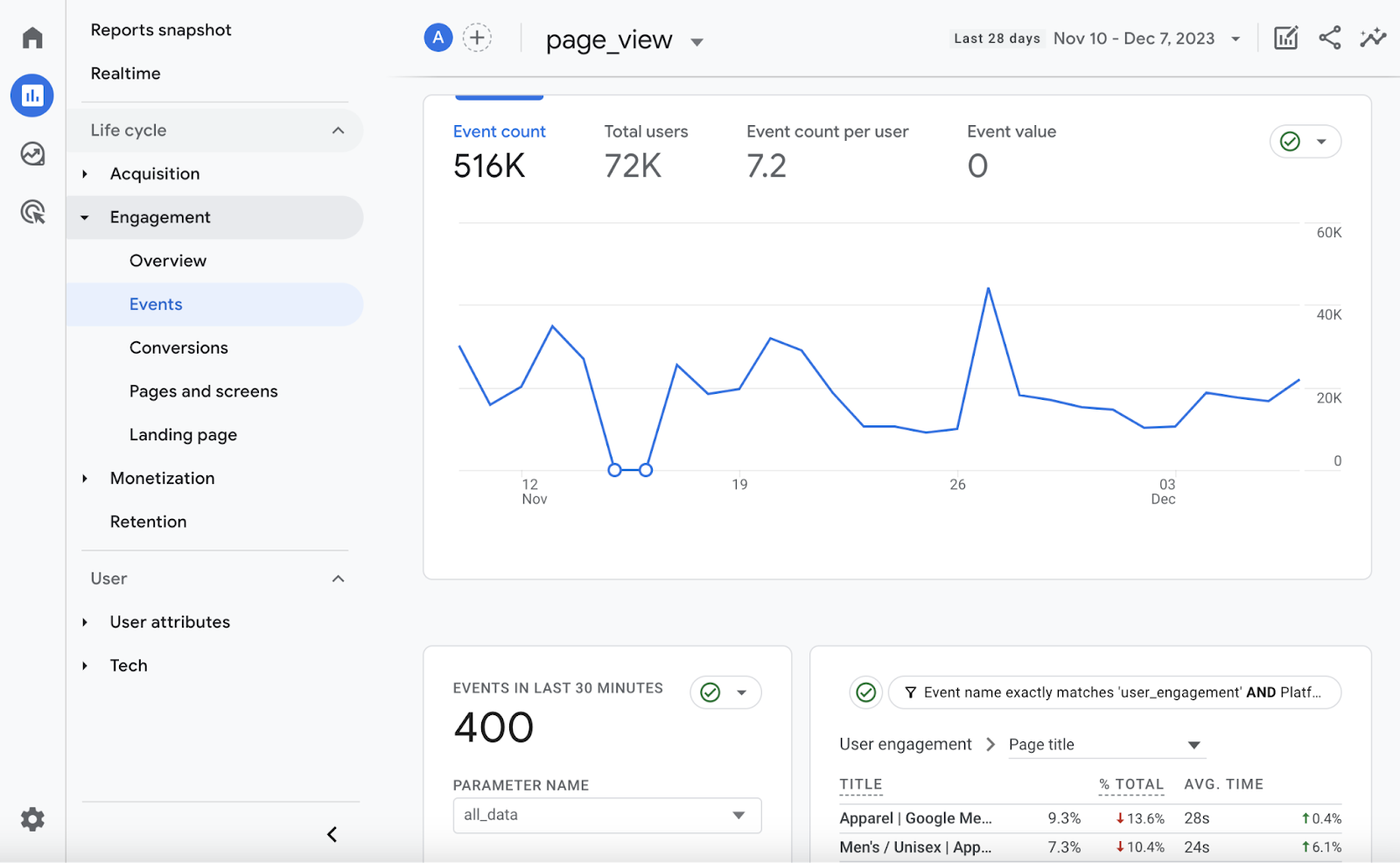This screenshot has width=1400, height=863.
Task: Open the all_data parameter name selector
Action: tap(606, 815)
